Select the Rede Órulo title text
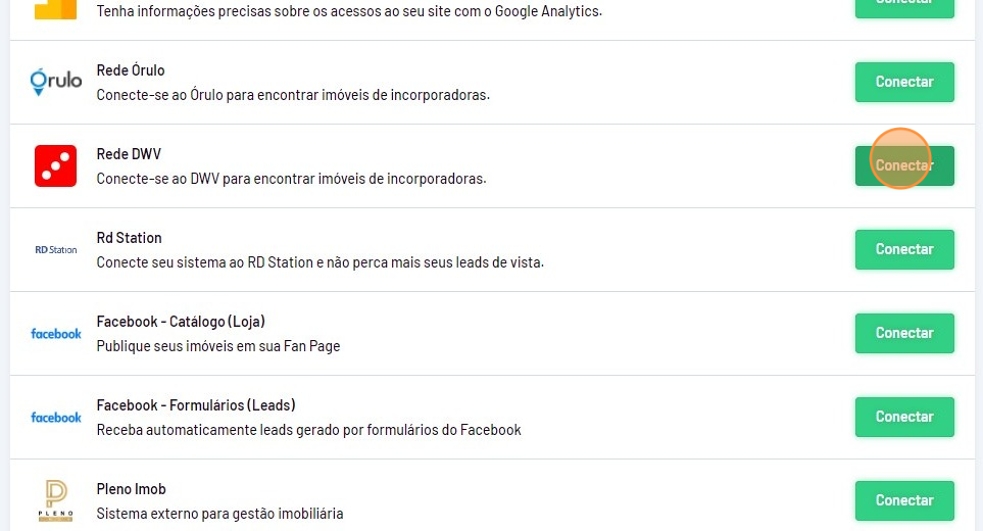Screen dimensions: 983x531 (x=130, y=71)
